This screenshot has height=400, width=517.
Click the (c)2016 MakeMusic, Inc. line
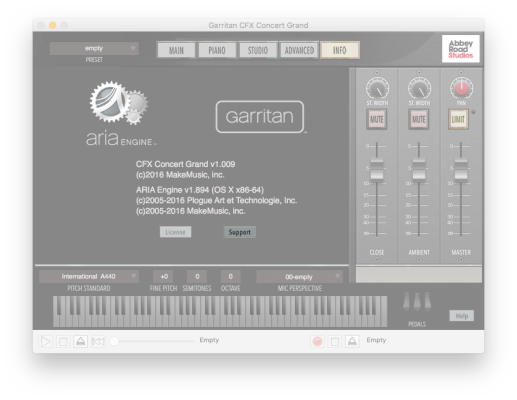click(180, 175)
